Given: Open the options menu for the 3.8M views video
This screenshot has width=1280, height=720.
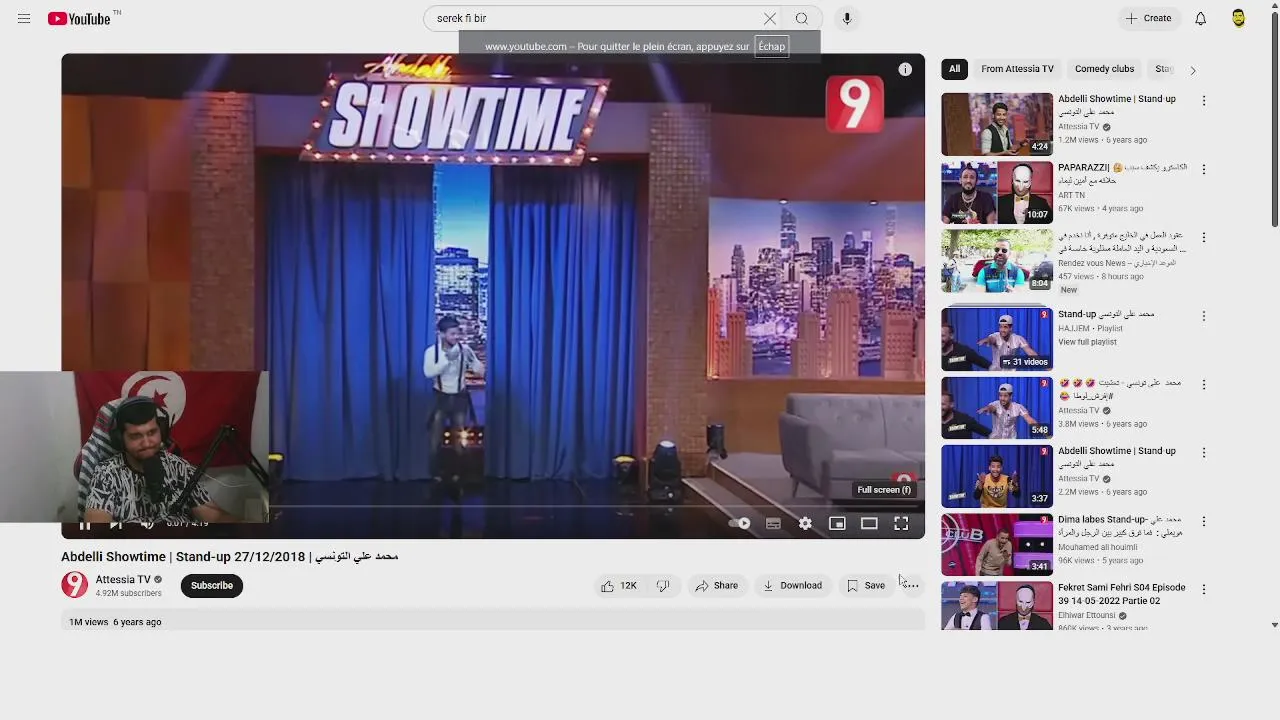Looking at the screenshot, I should coord(1204,385).
